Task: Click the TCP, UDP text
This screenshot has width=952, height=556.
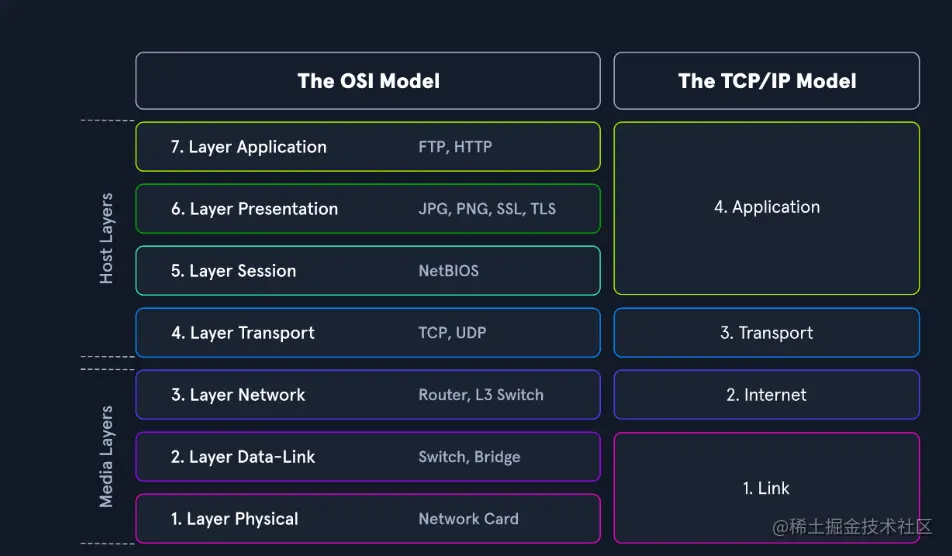Action: point(452,333)
